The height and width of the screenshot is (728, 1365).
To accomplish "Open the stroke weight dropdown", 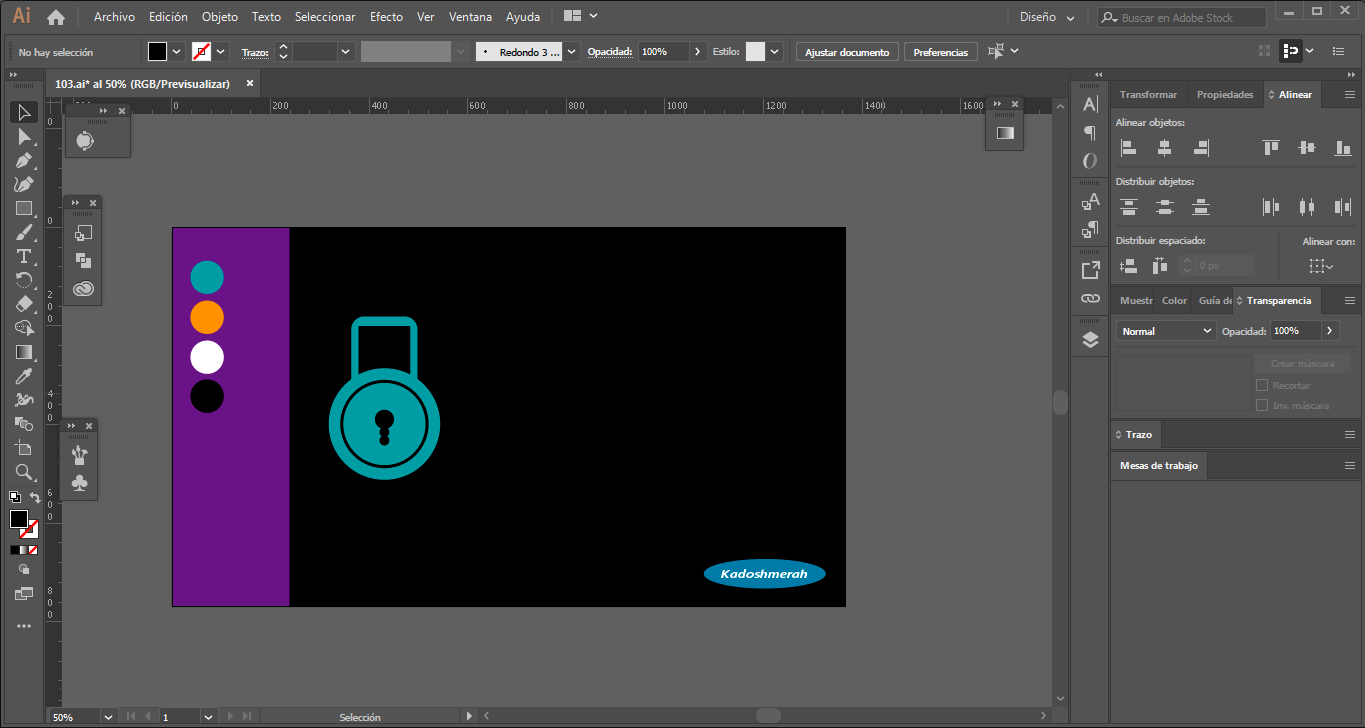I will pyautogui.click(x=346, y=51).
